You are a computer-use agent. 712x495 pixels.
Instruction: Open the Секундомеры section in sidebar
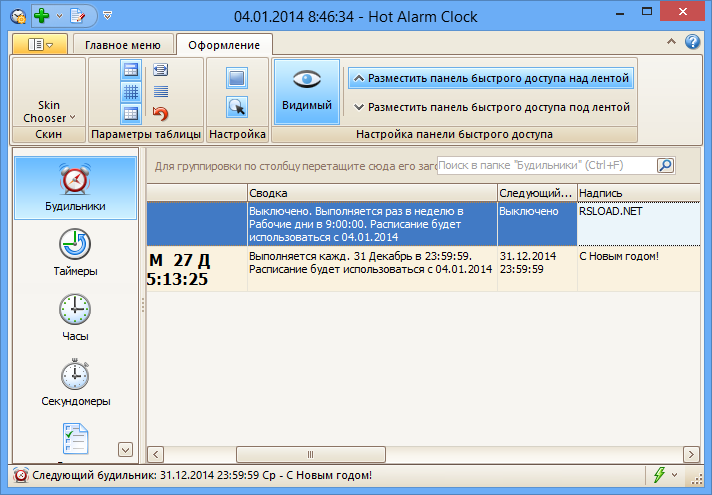75,382
